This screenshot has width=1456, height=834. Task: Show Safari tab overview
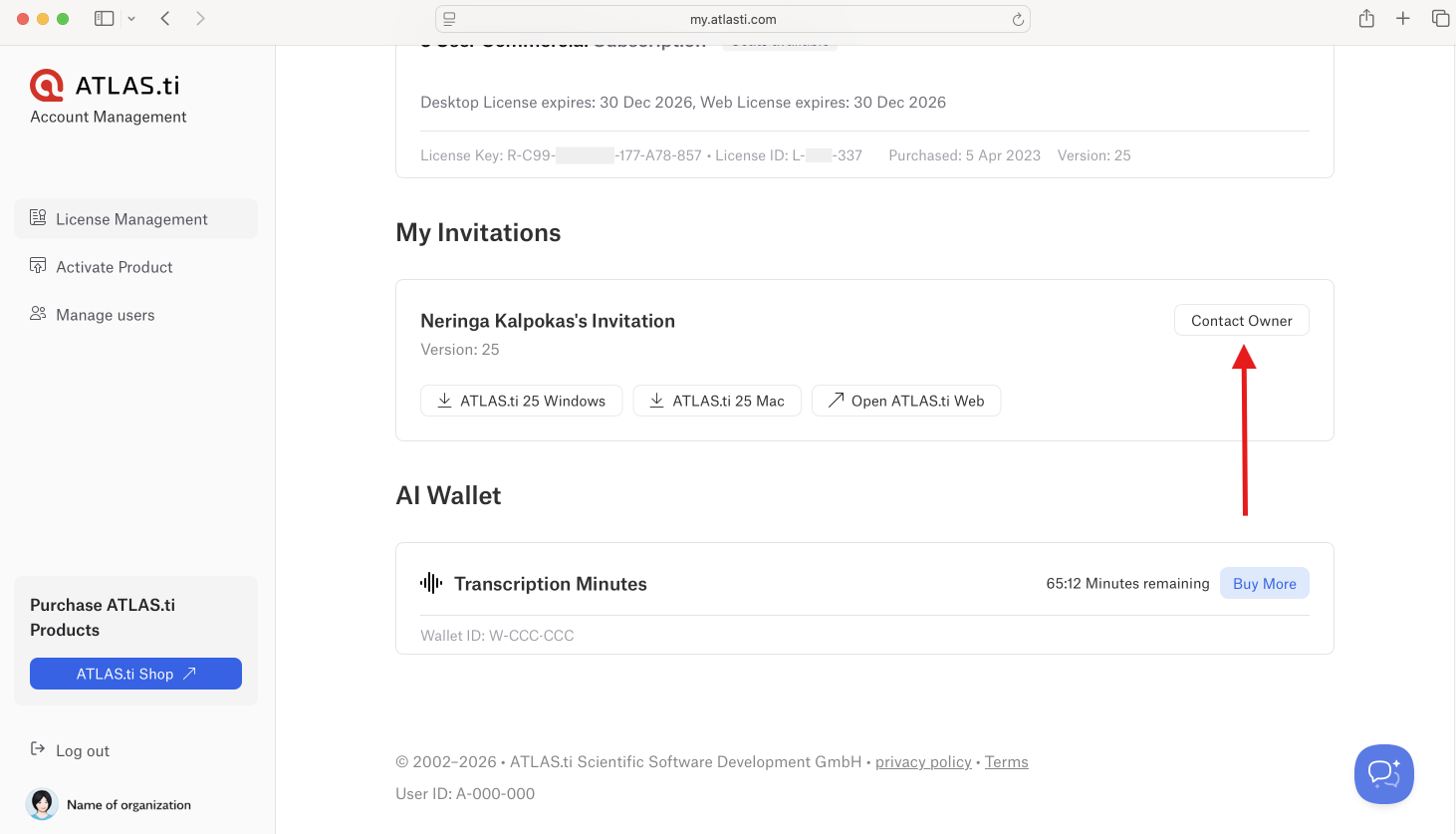click(x=1440, y=18)
